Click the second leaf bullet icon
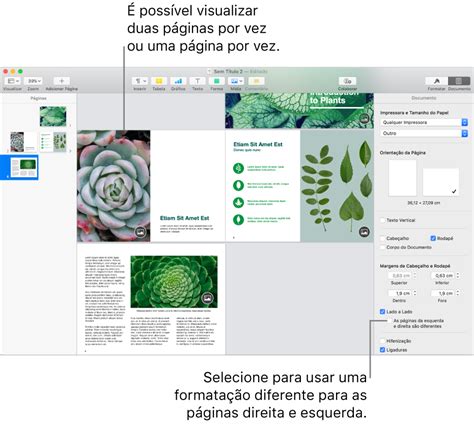The width and height of the screenshot is (474, 424). [238, 185]
